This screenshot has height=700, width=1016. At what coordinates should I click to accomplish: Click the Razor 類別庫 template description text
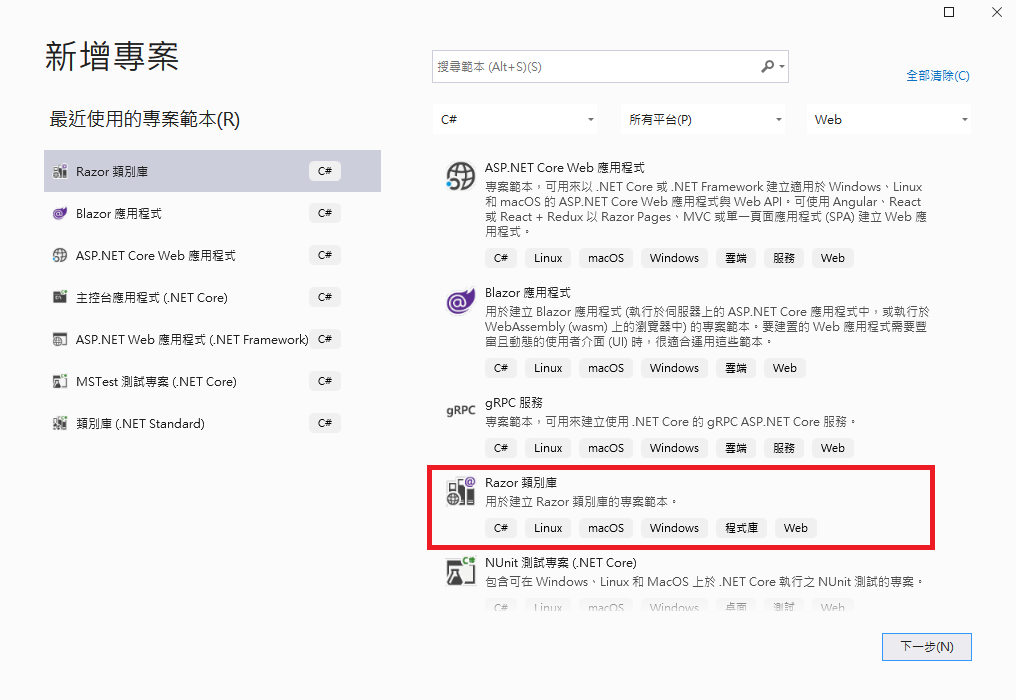coord(581,502)
